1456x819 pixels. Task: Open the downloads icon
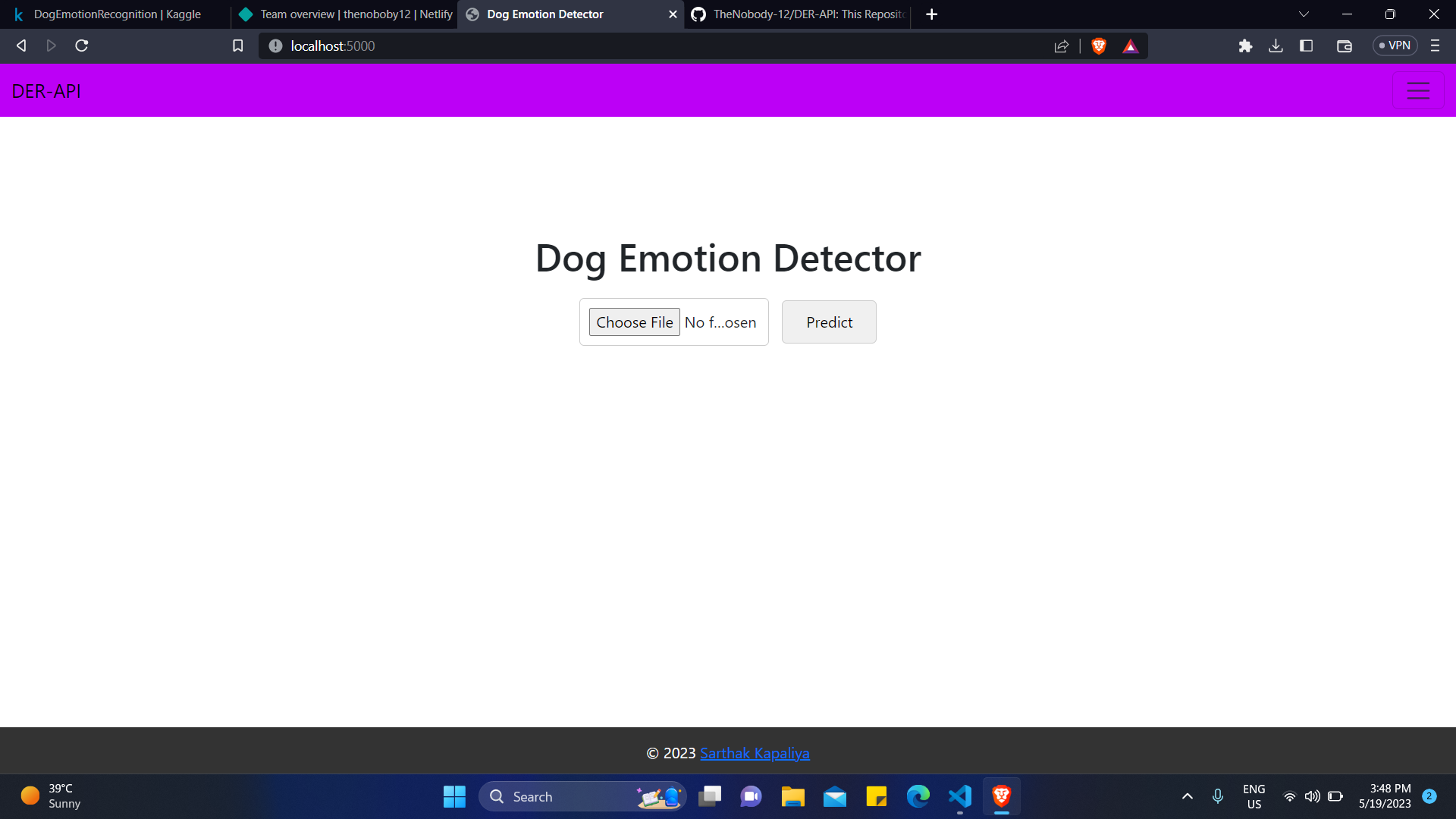pos(1276,45)
